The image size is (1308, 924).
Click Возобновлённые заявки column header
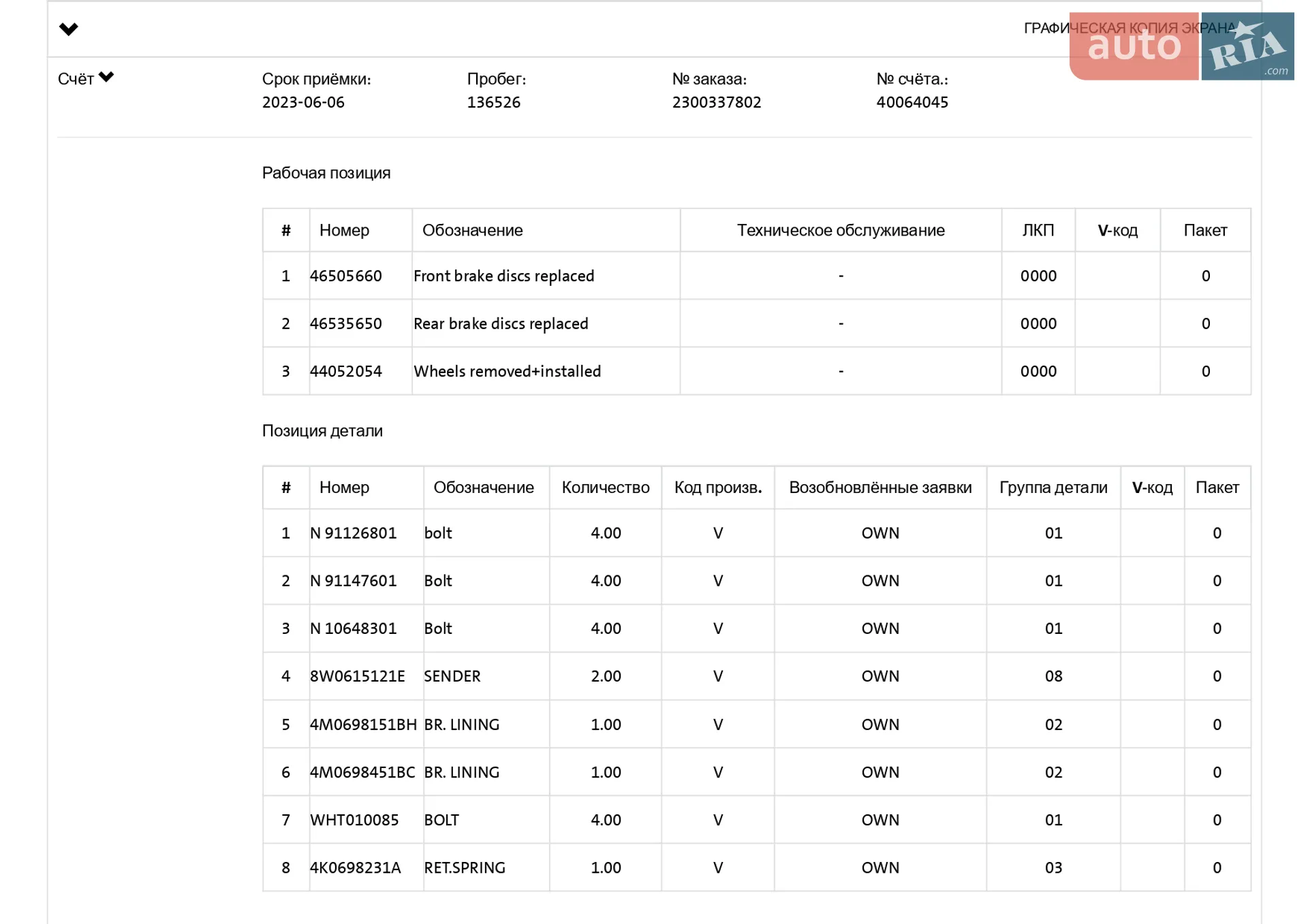880,488
